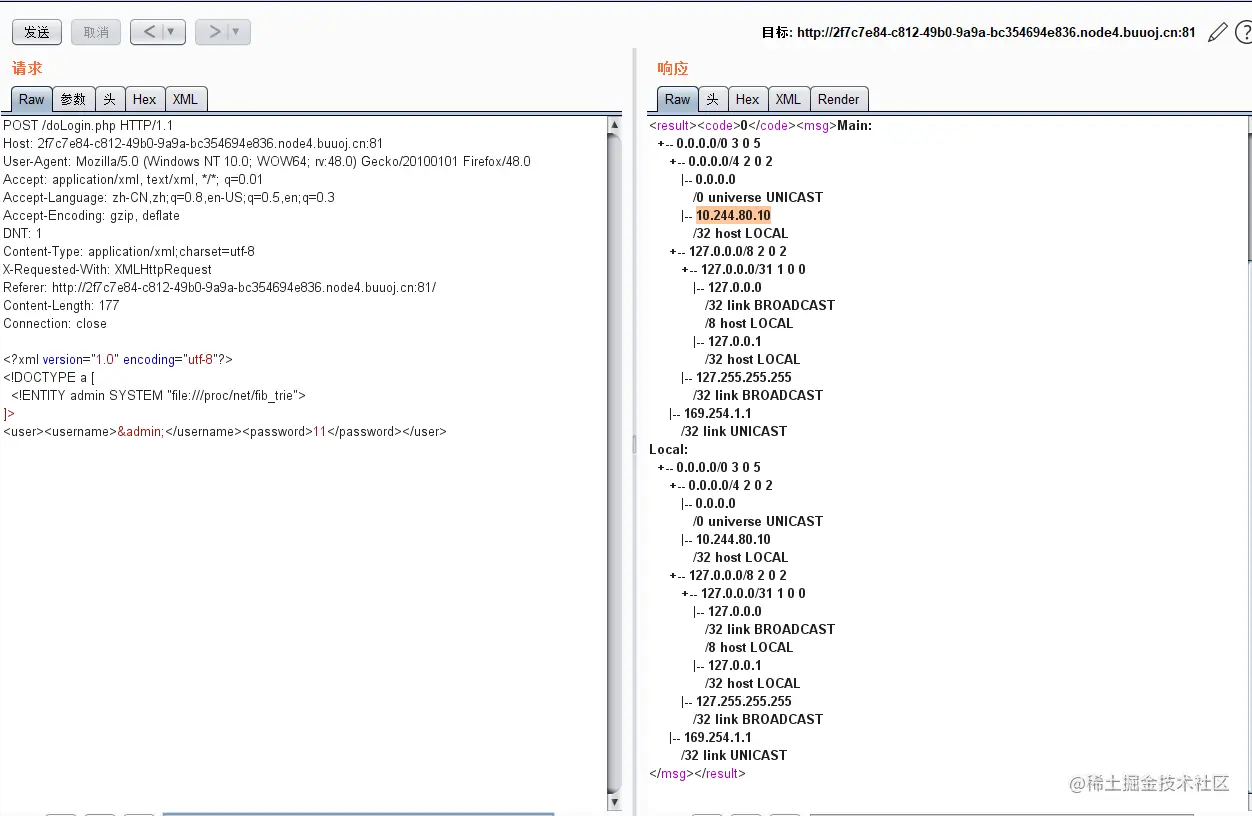Go forward with the > history button
This screenshot has width=1252, height=816.
[214, 32]
